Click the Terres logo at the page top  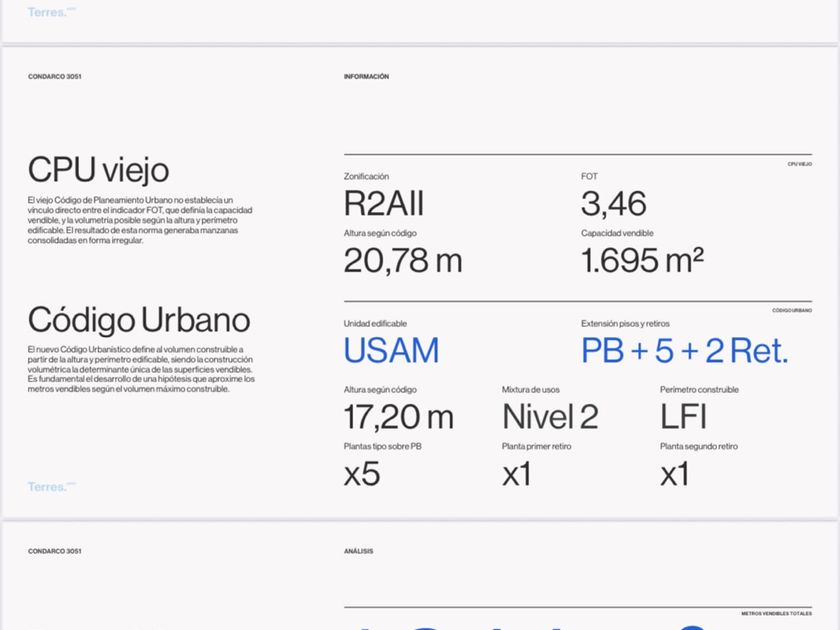click(51, 12)
